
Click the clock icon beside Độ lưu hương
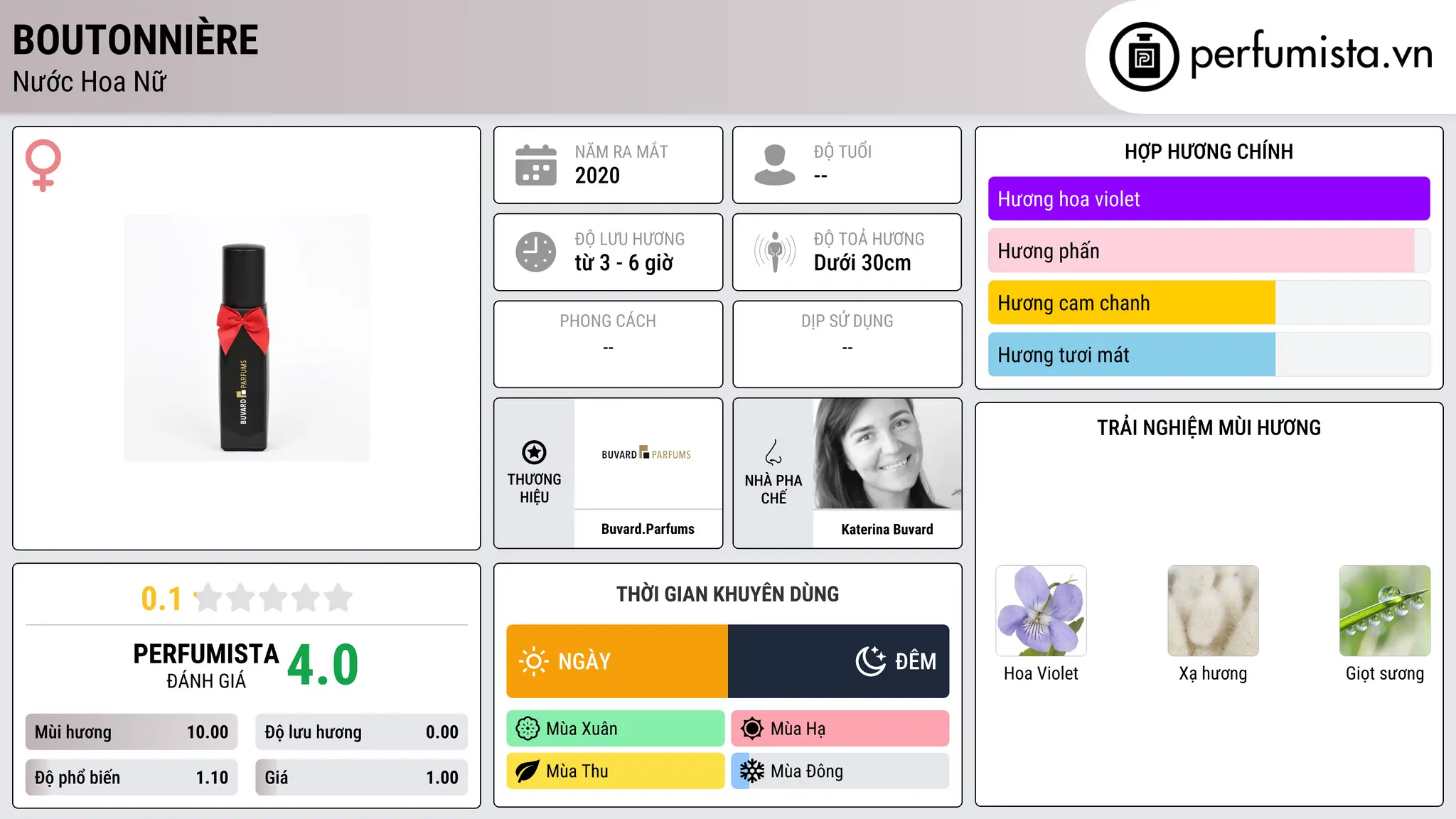(x=536, y=252)
